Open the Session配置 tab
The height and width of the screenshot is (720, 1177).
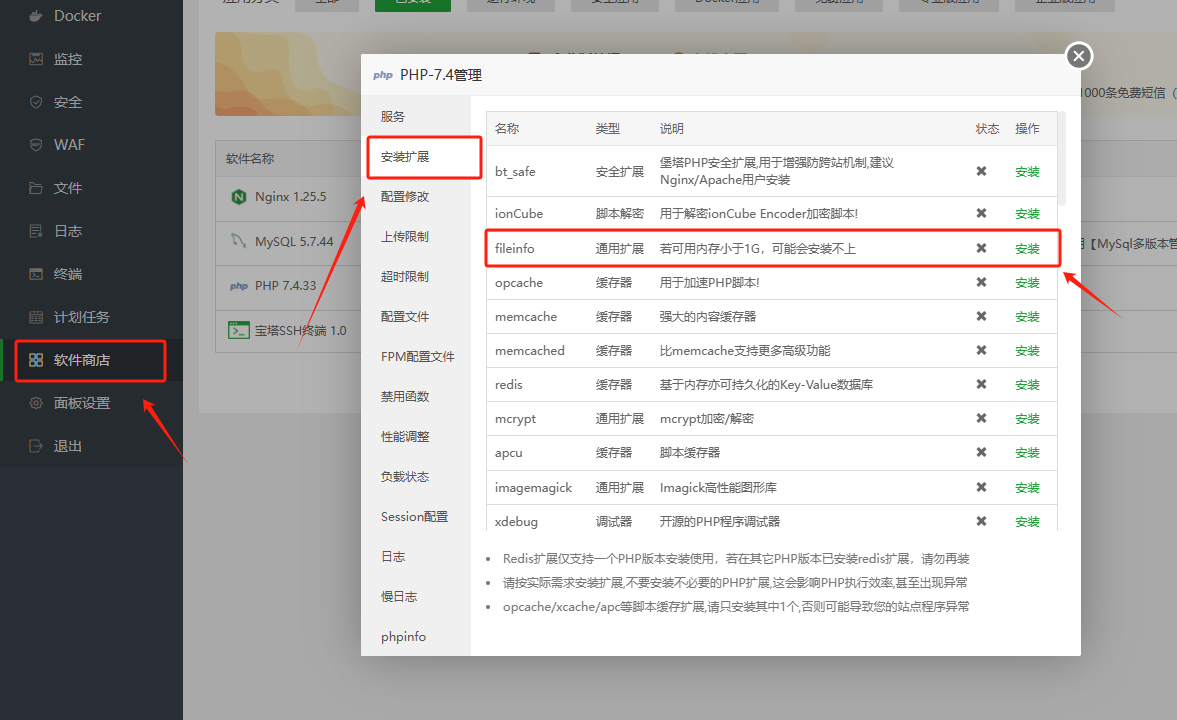coord(416,517)
